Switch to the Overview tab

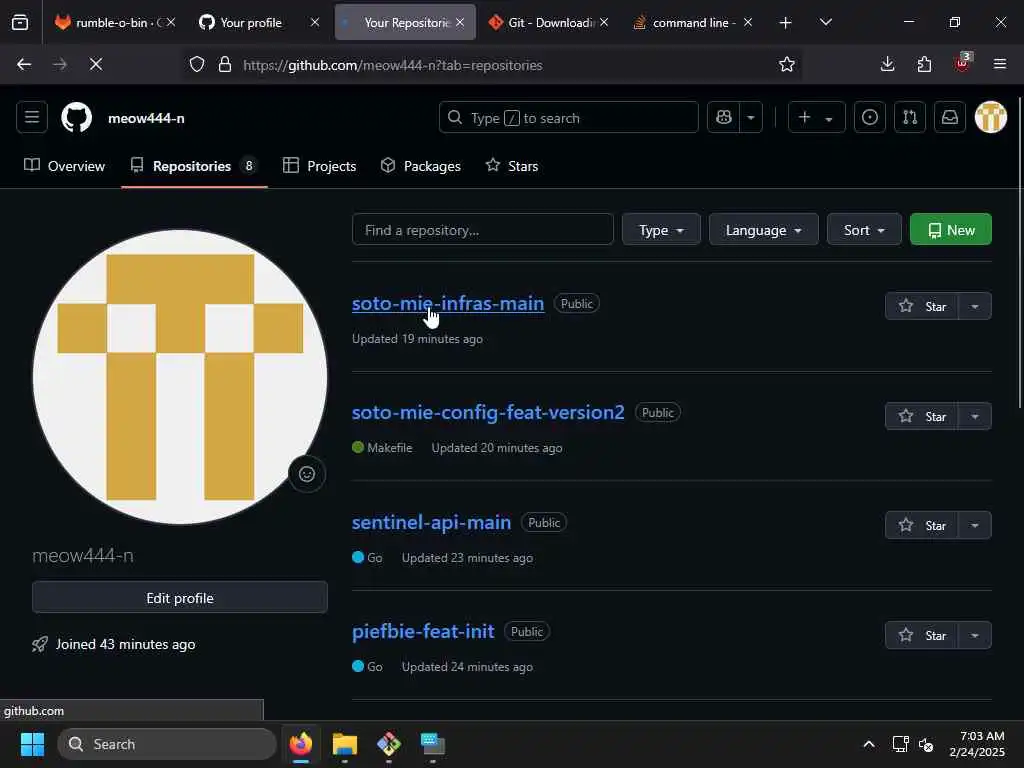pyautogui.click(x=65, y=166)
